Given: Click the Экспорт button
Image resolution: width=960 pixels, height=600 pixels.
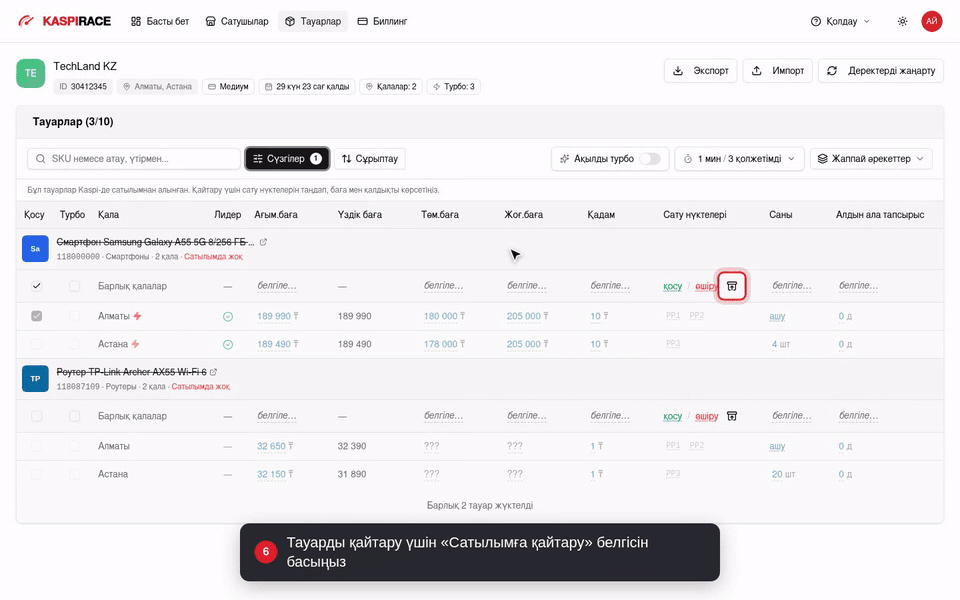Looking at the screenshot, I should coord(700,71).
